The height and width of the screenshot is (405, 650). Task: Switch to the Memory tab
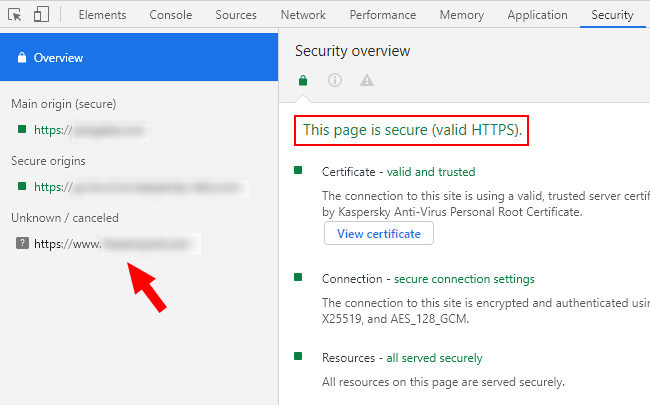462,15
